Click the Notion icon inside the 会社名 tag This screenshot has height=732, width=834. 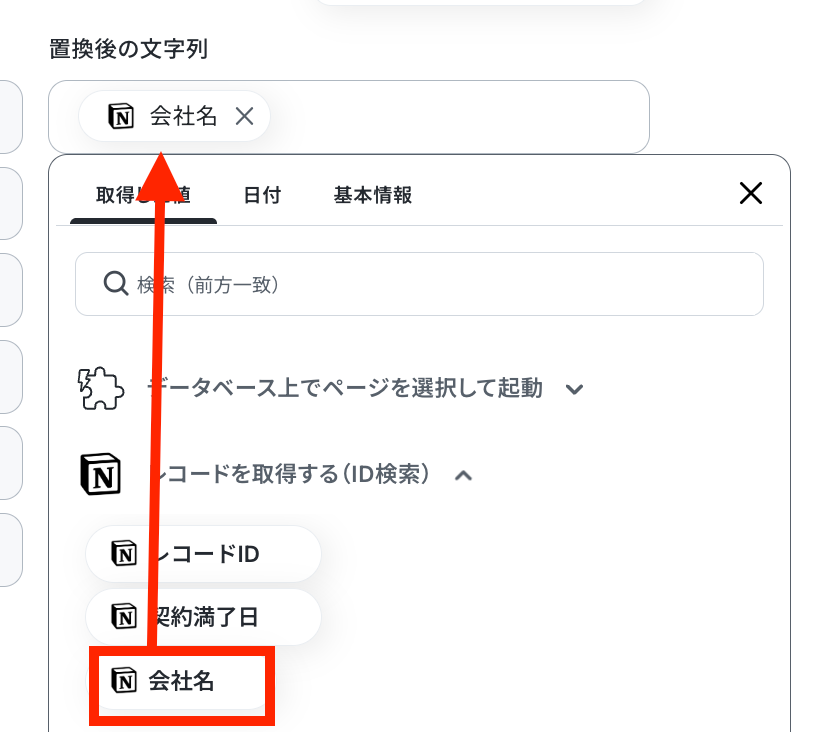121,116
